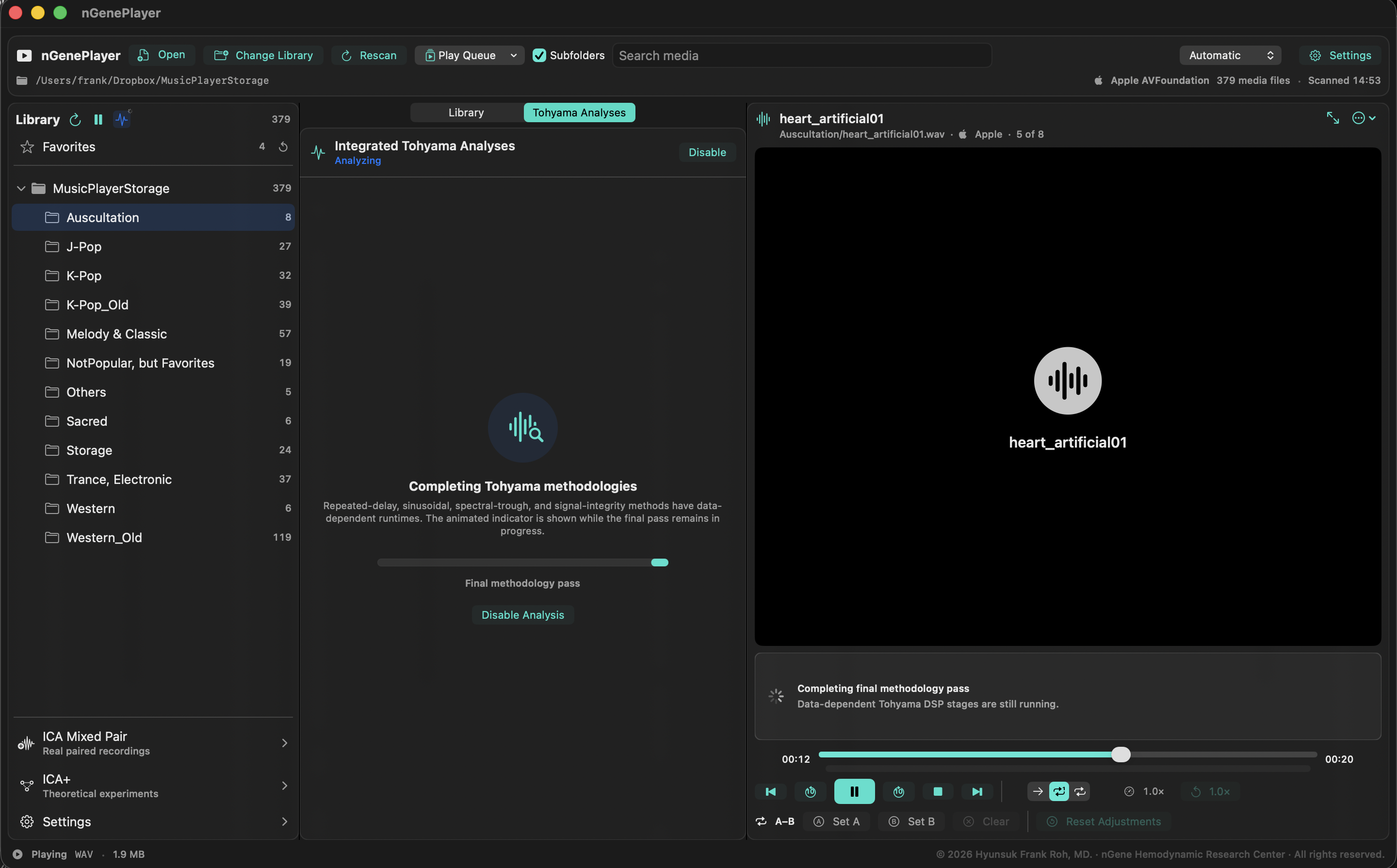Open the Play Queue dropdown arrow

tap(514, 55)
